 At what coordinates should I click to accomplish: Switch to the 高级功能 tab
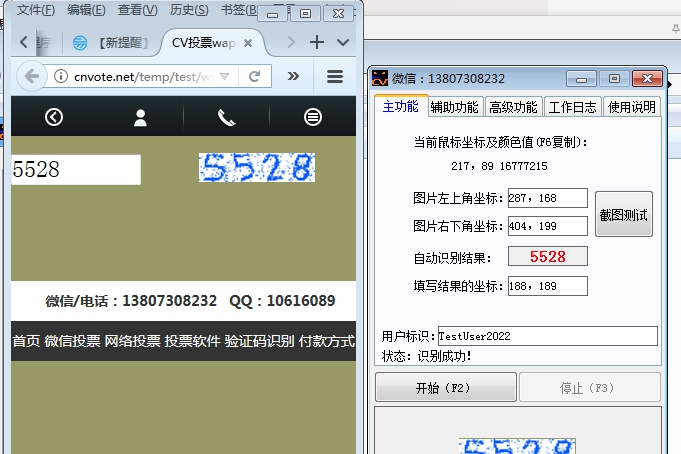coord(513,107)
